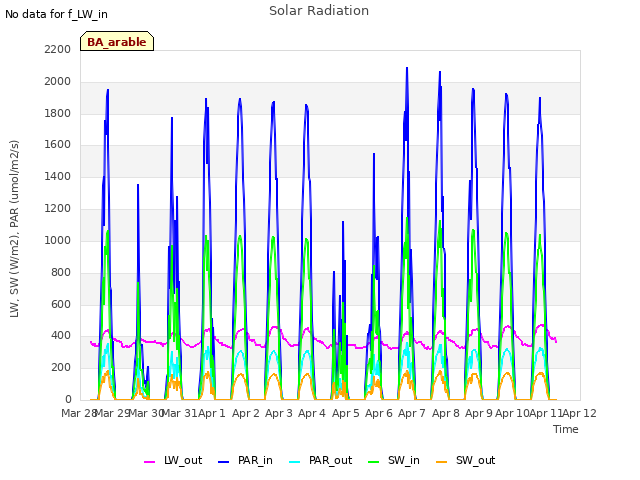Click the 800 y-axis tick label

(x=61, y=272)
